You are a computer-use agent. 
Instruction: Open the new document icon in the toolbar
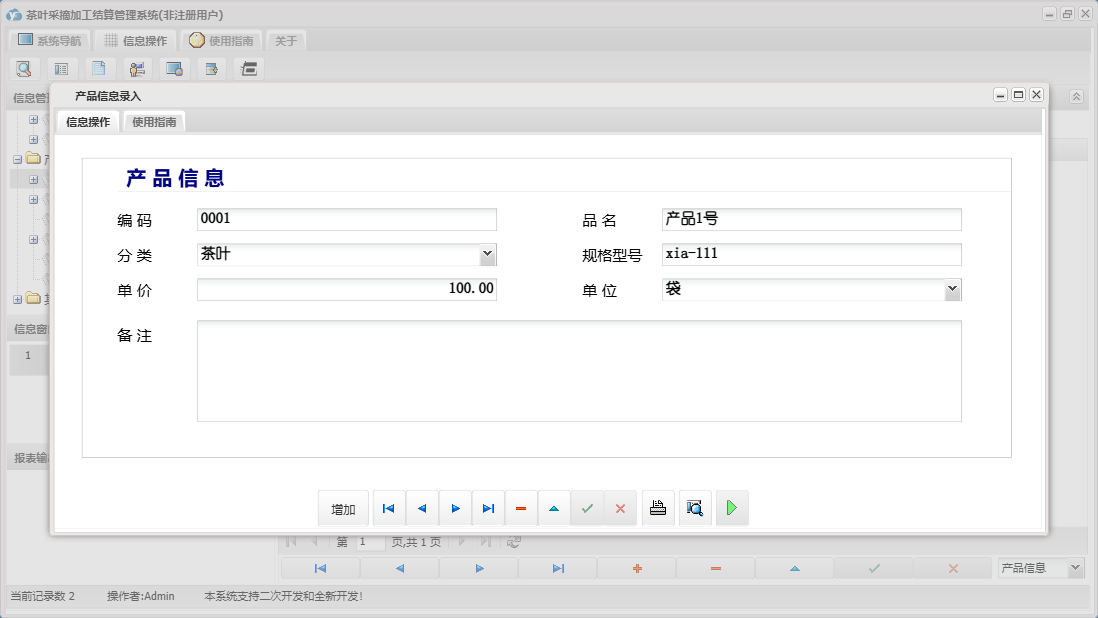(99, 69)
